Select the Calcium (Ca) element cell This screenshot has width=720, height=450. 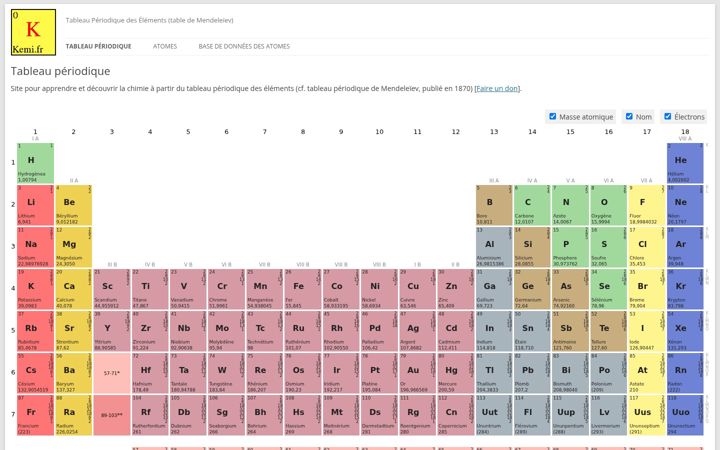pos(73,289)
